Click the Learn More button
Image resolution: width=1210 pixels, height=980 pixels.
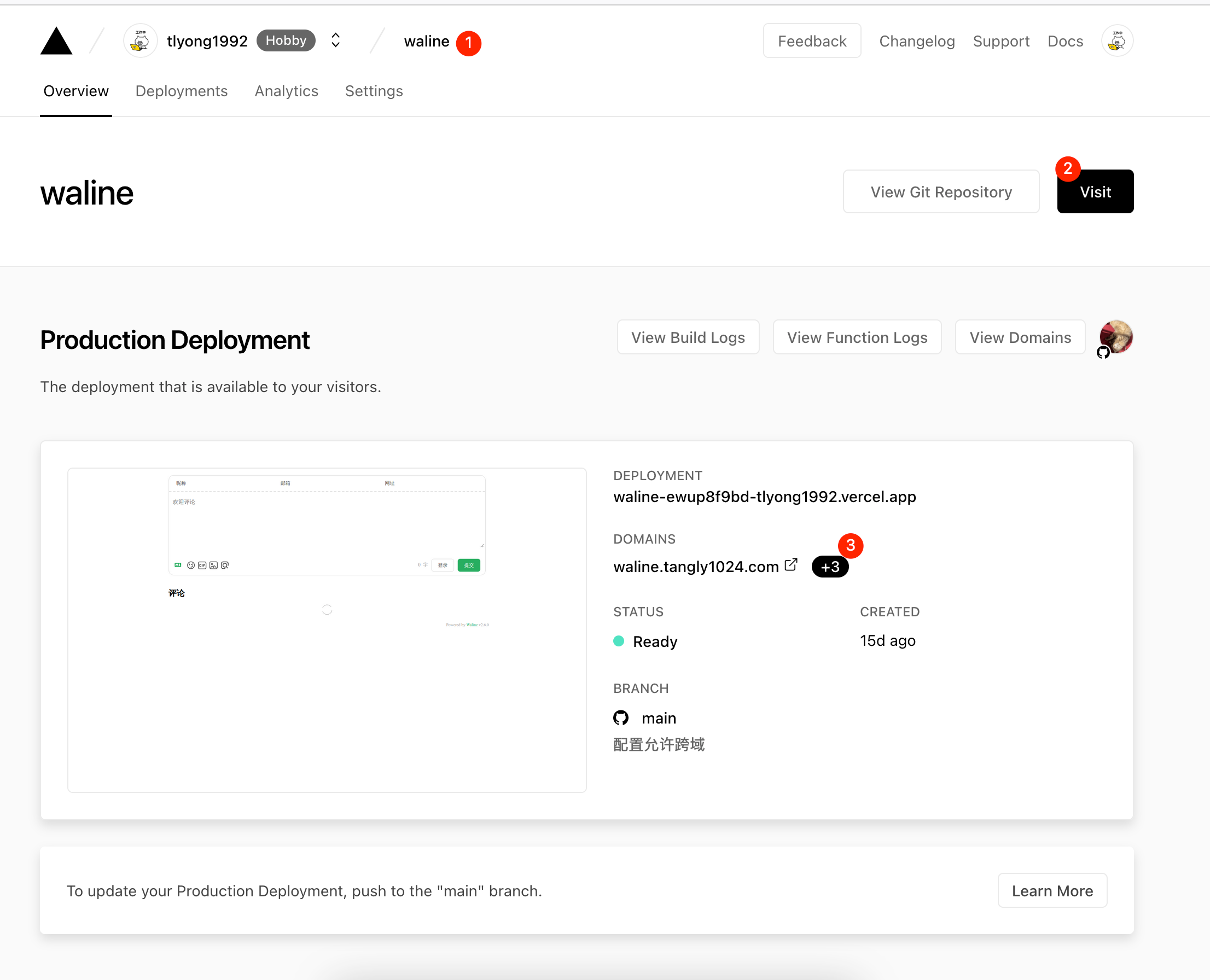click(x=1052, y=891)
